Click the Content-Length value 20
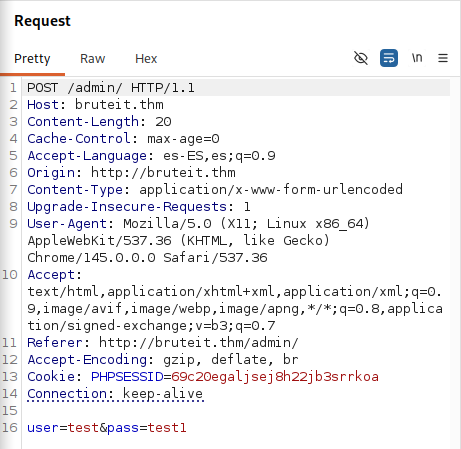Image resolution: width=461 pixels, height=449 pixels. point(163,122)
